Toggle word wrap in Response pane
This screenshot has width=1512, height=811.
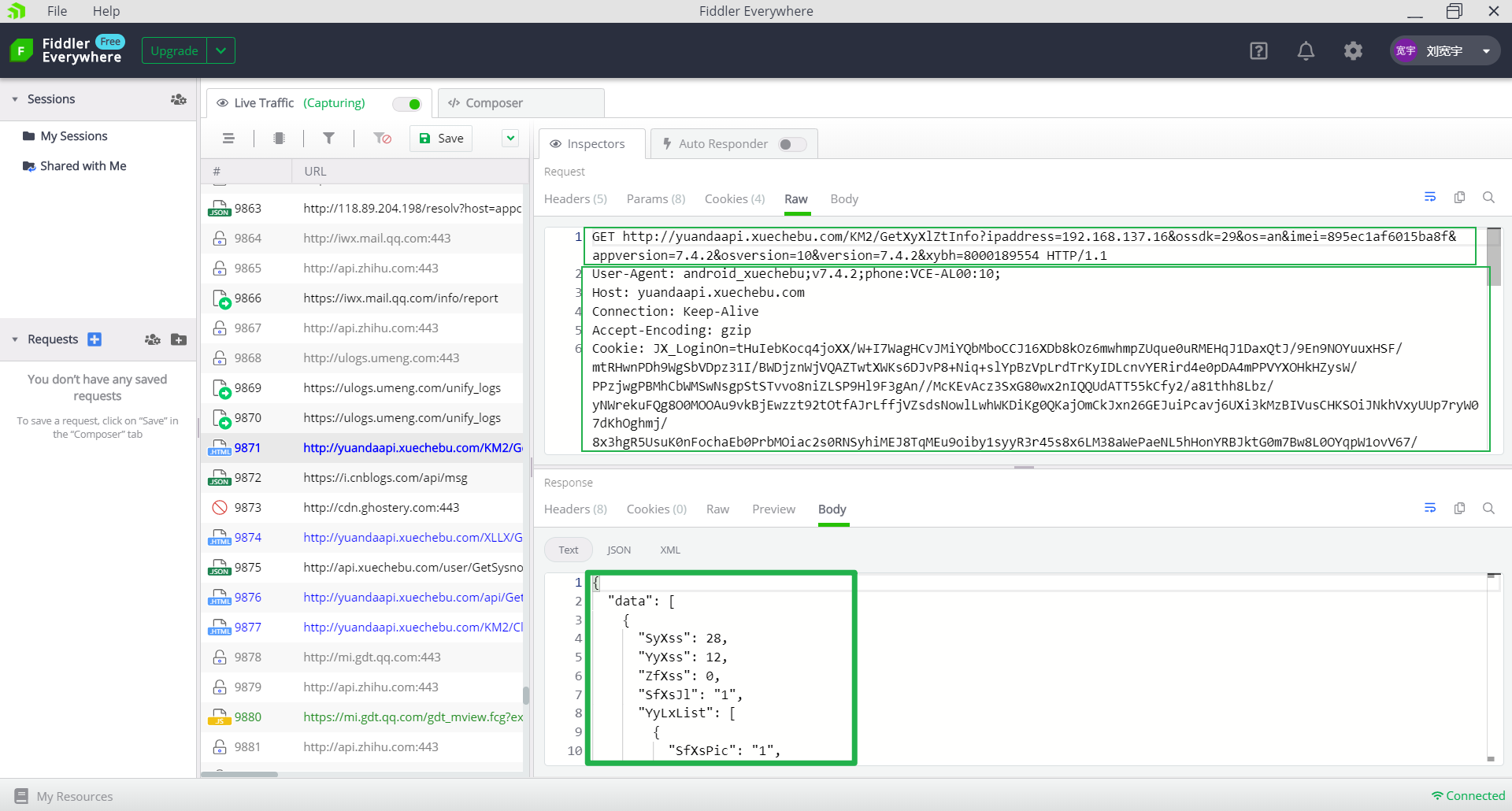(1430, 508)
